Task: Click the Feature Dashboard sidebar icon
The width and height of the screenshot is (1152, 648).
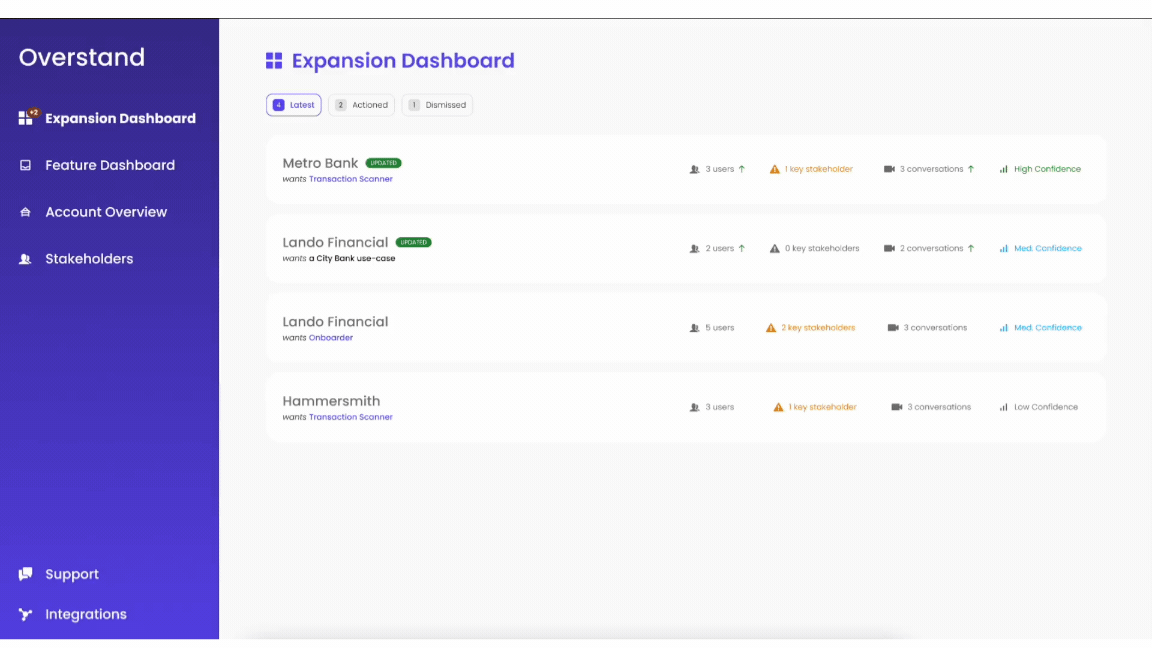Action: [26, 165]
